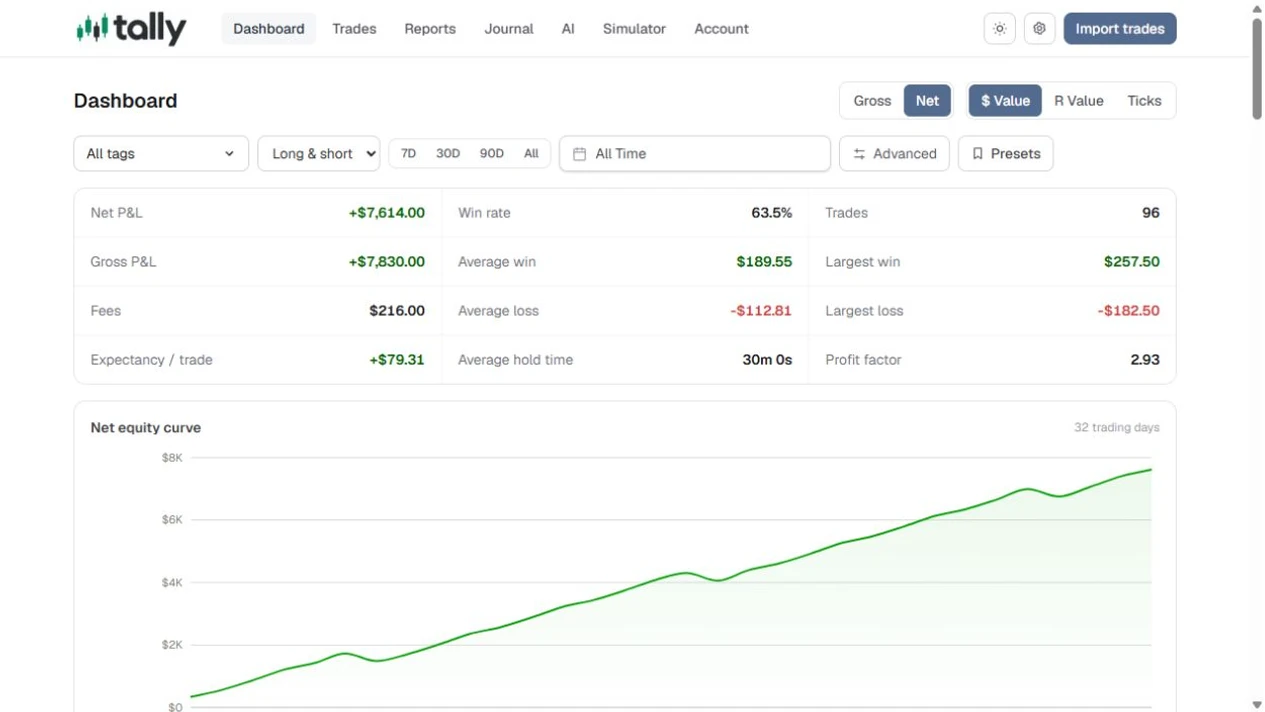Click the Expectancy value +$79.31
Viewport: 1265px width, 712px height.
point(397,360)
